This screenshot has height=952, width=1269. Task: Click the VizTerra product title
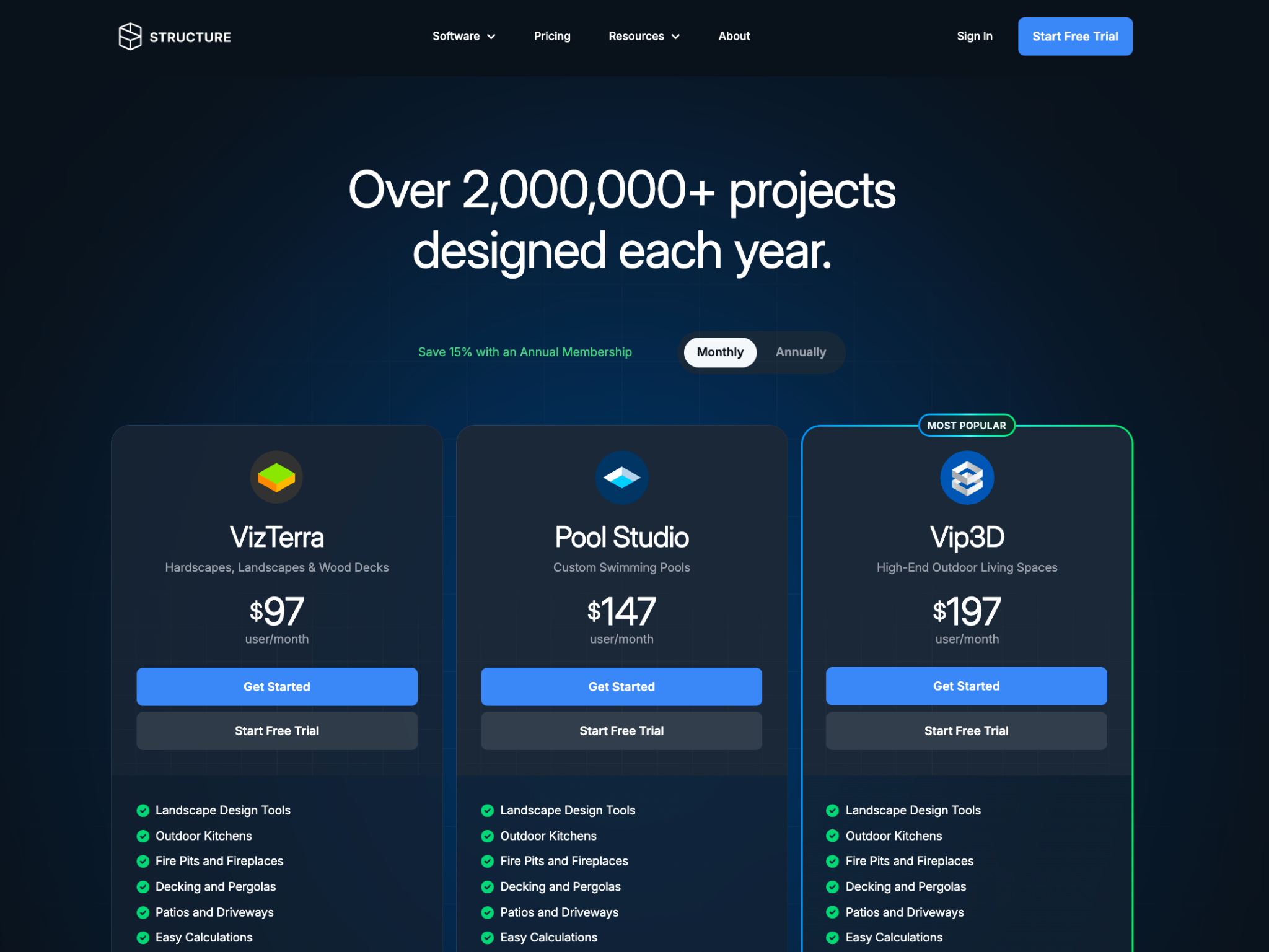[277, 537]
